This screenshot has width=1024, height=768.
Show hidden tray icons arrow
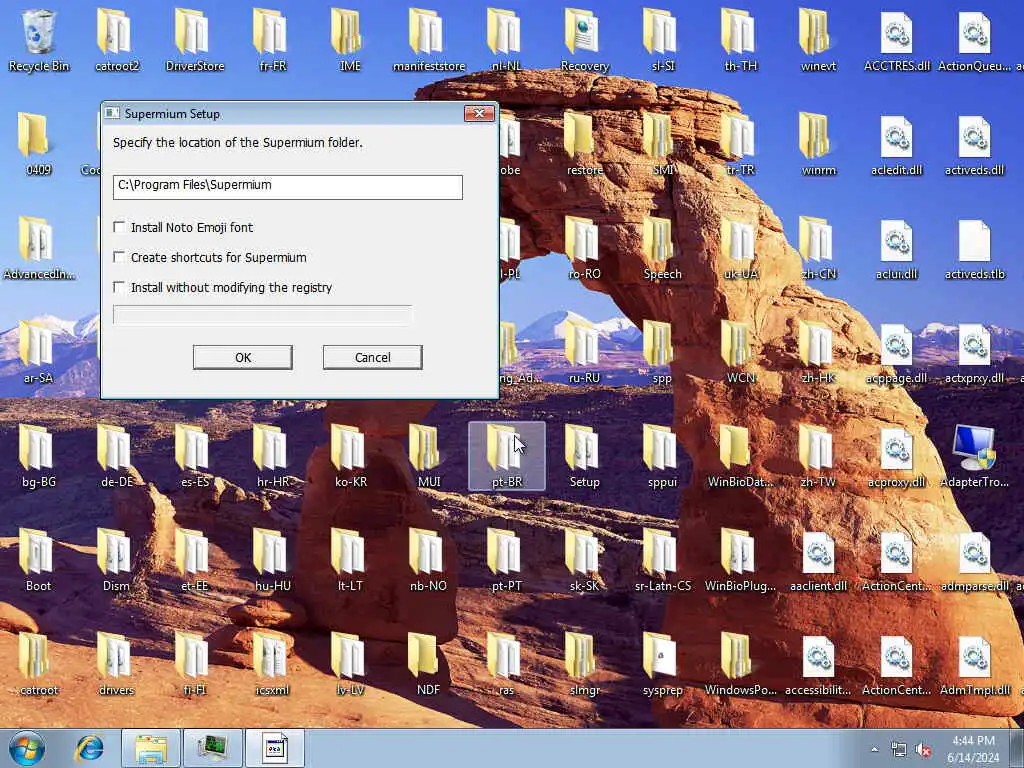(x=874, y=749)
